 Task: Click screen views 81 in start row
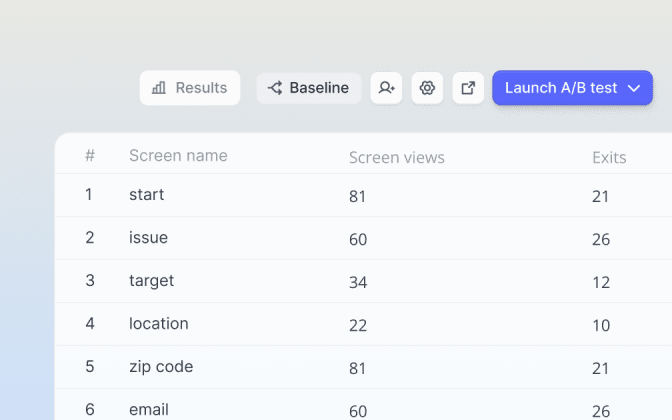pos(357,196)
